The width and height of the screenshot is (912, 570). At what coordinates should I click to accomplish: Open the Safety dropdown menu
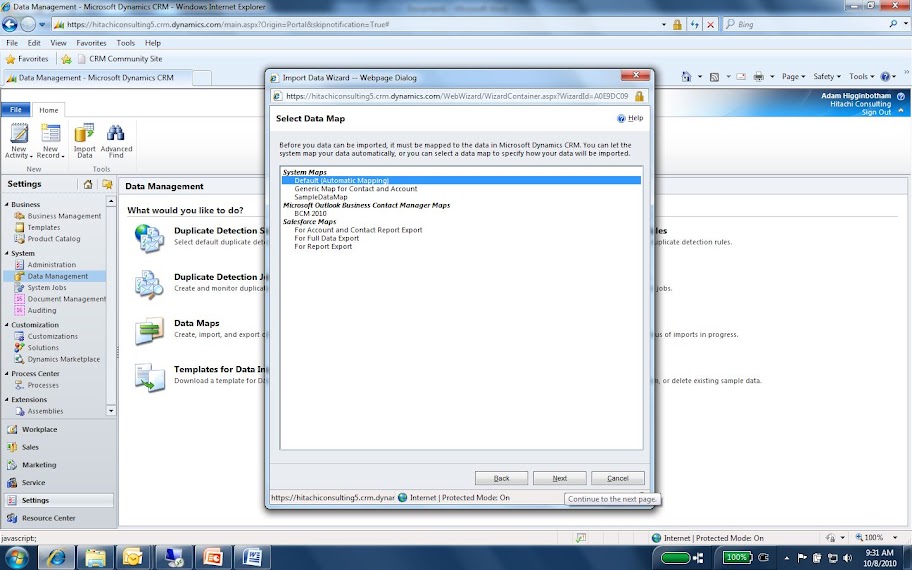coord(826,77)
